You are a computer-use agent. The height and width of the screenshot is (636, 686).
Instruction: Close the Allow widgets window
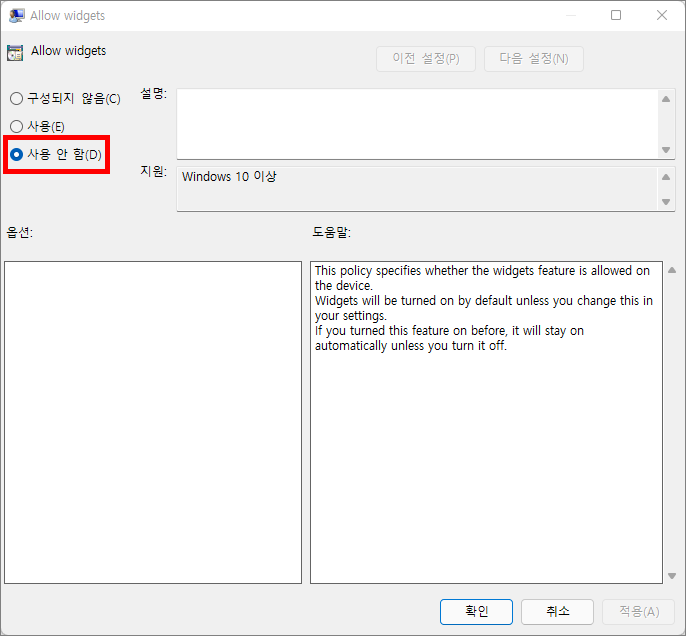(662, 15)
